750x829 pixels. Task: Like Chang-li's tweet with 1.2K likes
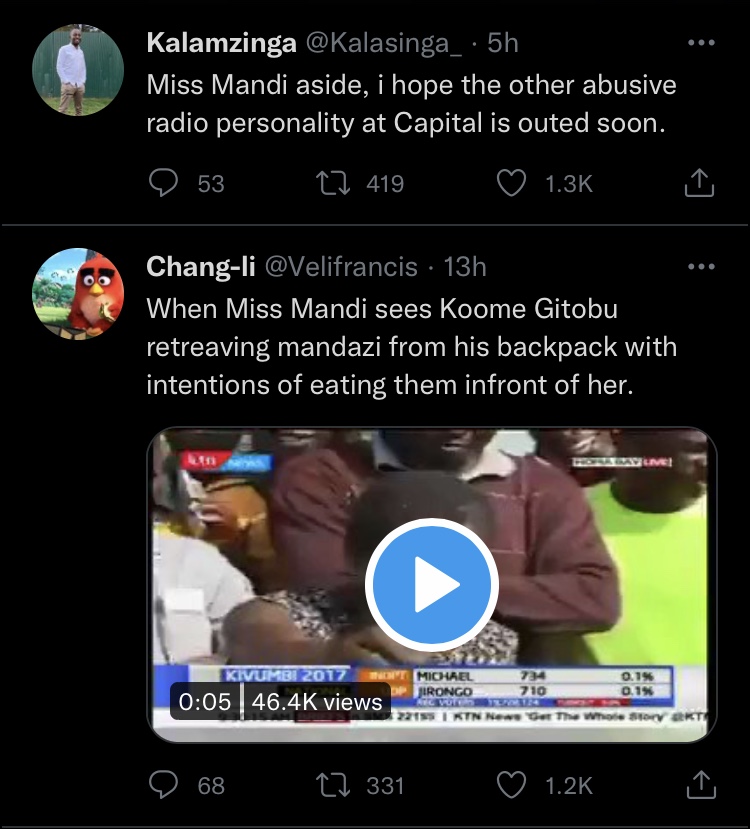pos(511,785)
